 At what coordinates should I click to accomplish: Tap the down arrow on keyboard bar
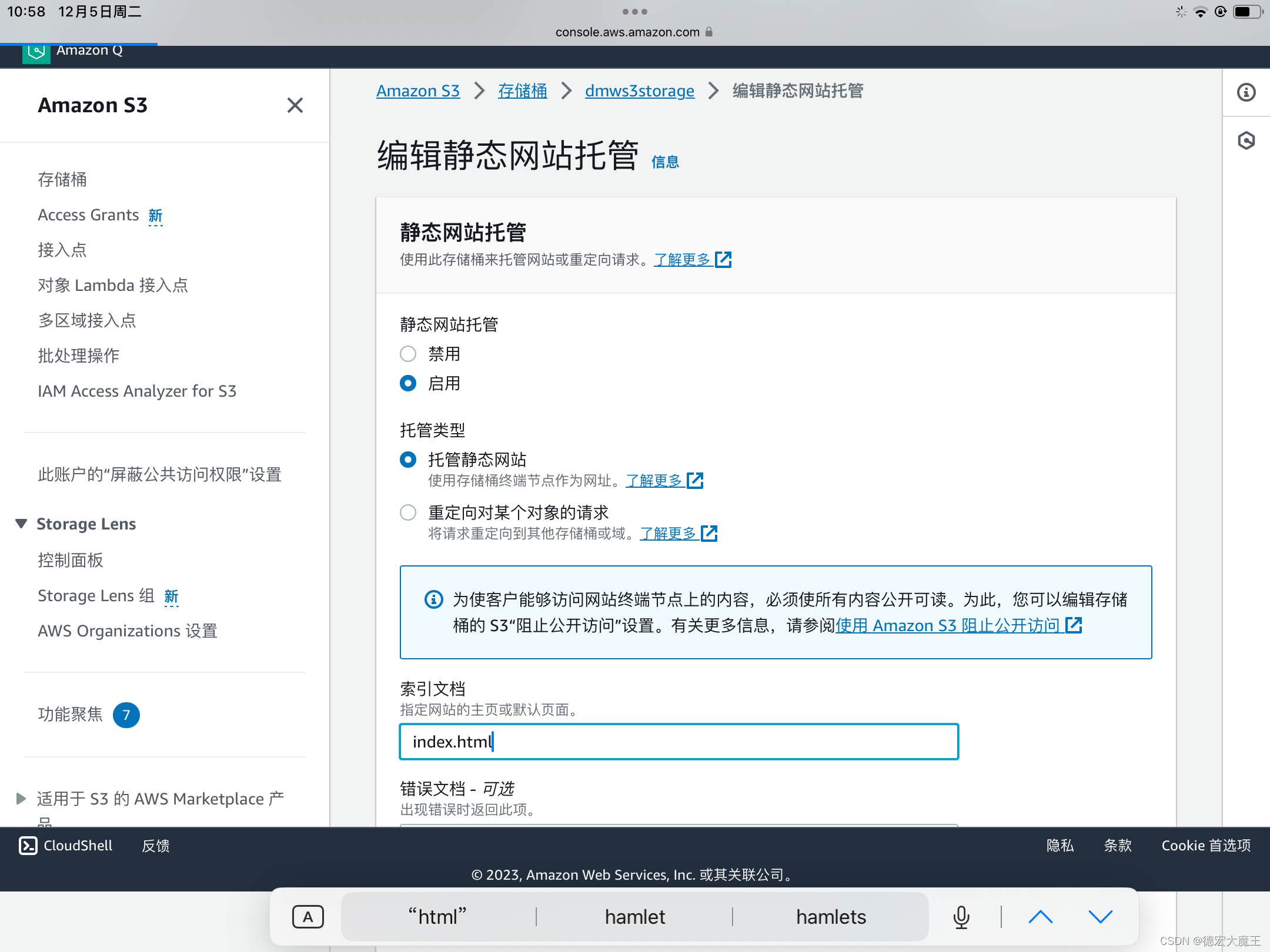click(x=1100, y=917)
